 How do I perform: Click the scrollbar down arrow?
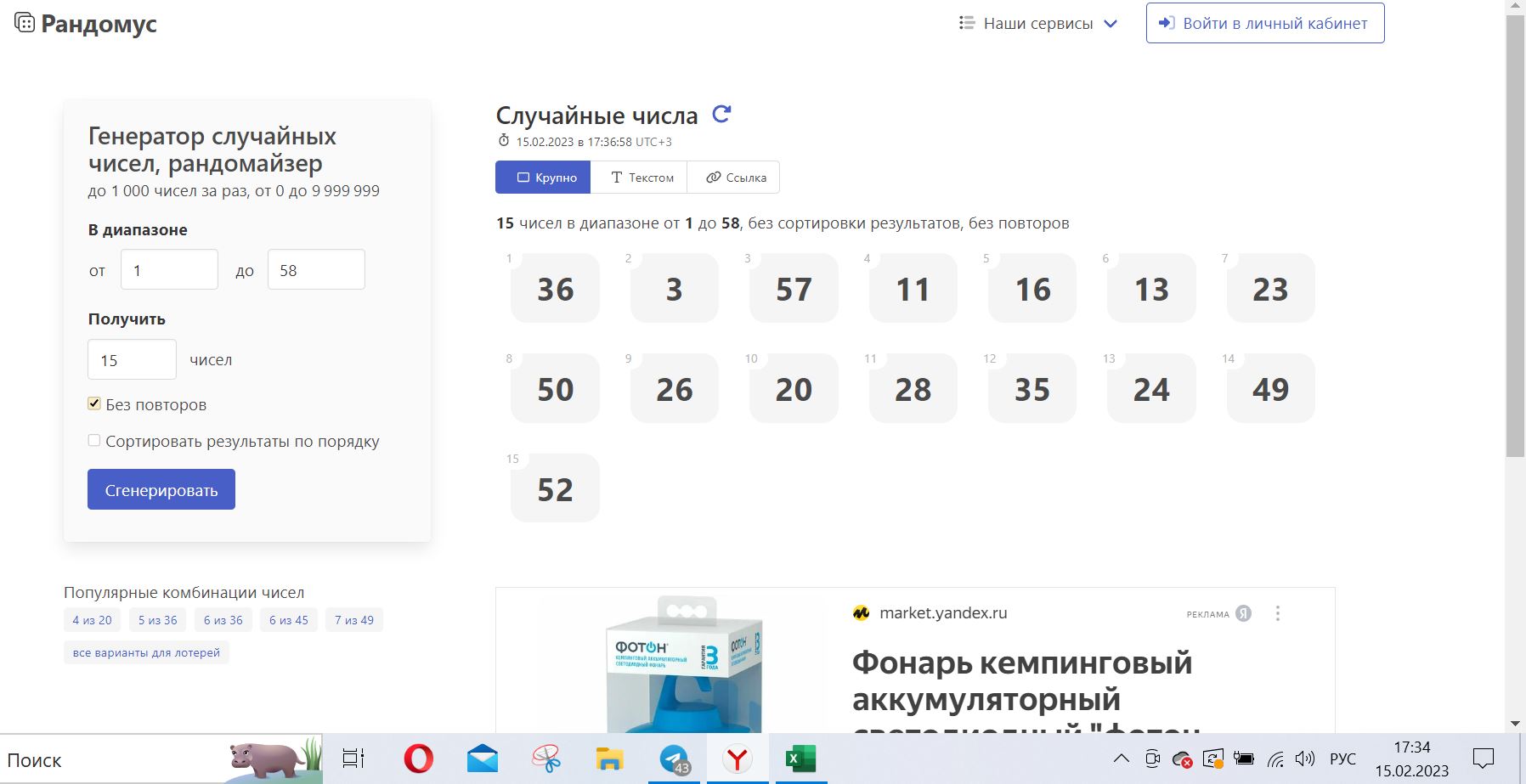pyautogui.click(x=1515, y=725)
